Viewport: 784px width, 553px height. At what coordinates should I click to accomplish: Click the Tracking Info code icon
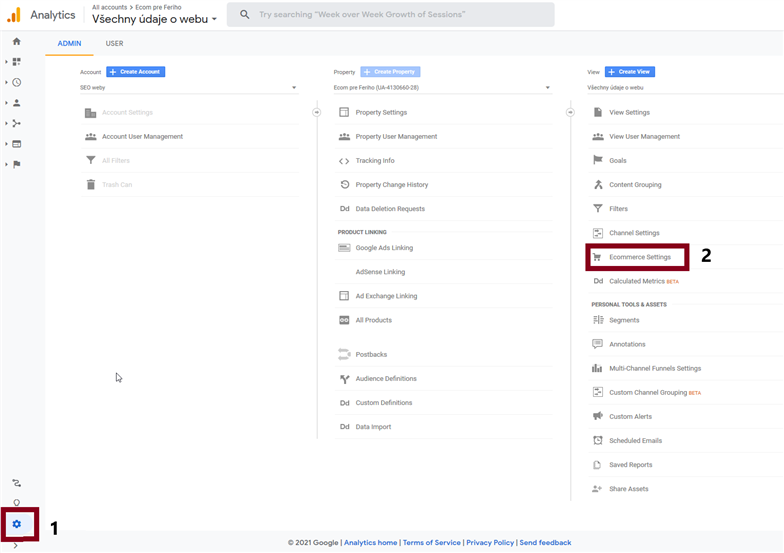pyautogui.click(x=344, y=161)
